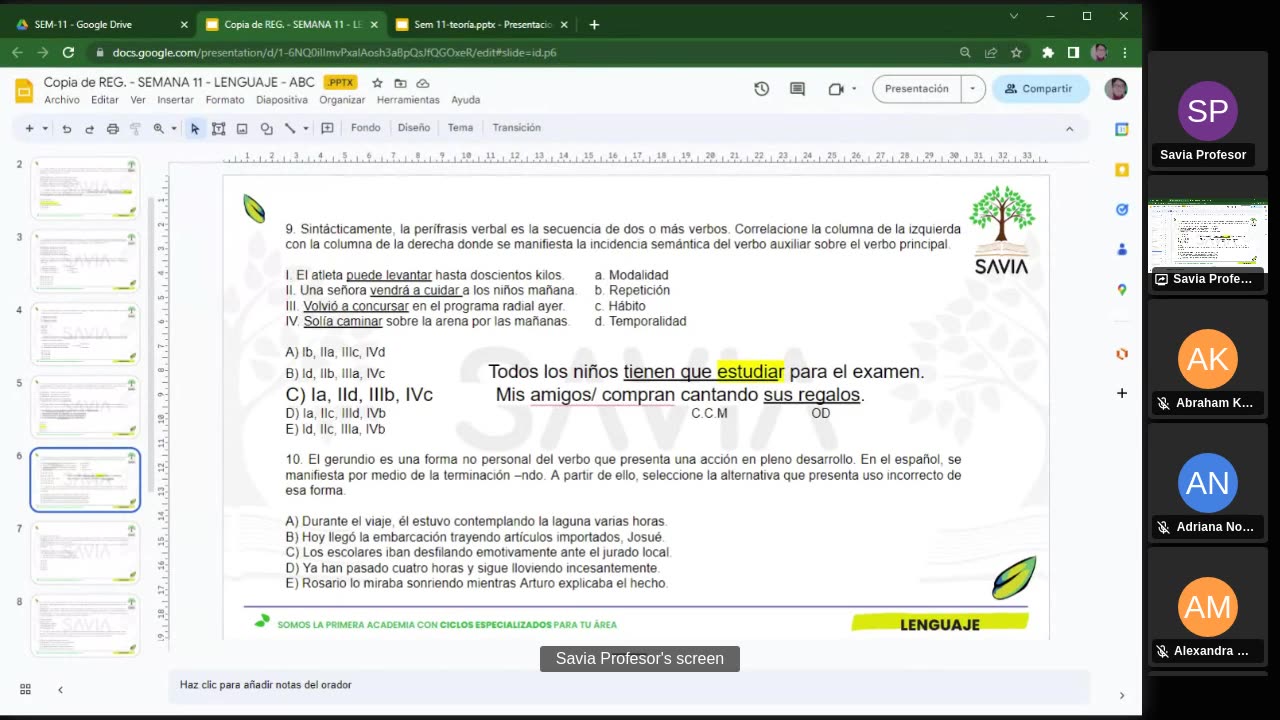Add a comment from toolbar
Screen dimensions: 1280x720
[x=327, y=128]
